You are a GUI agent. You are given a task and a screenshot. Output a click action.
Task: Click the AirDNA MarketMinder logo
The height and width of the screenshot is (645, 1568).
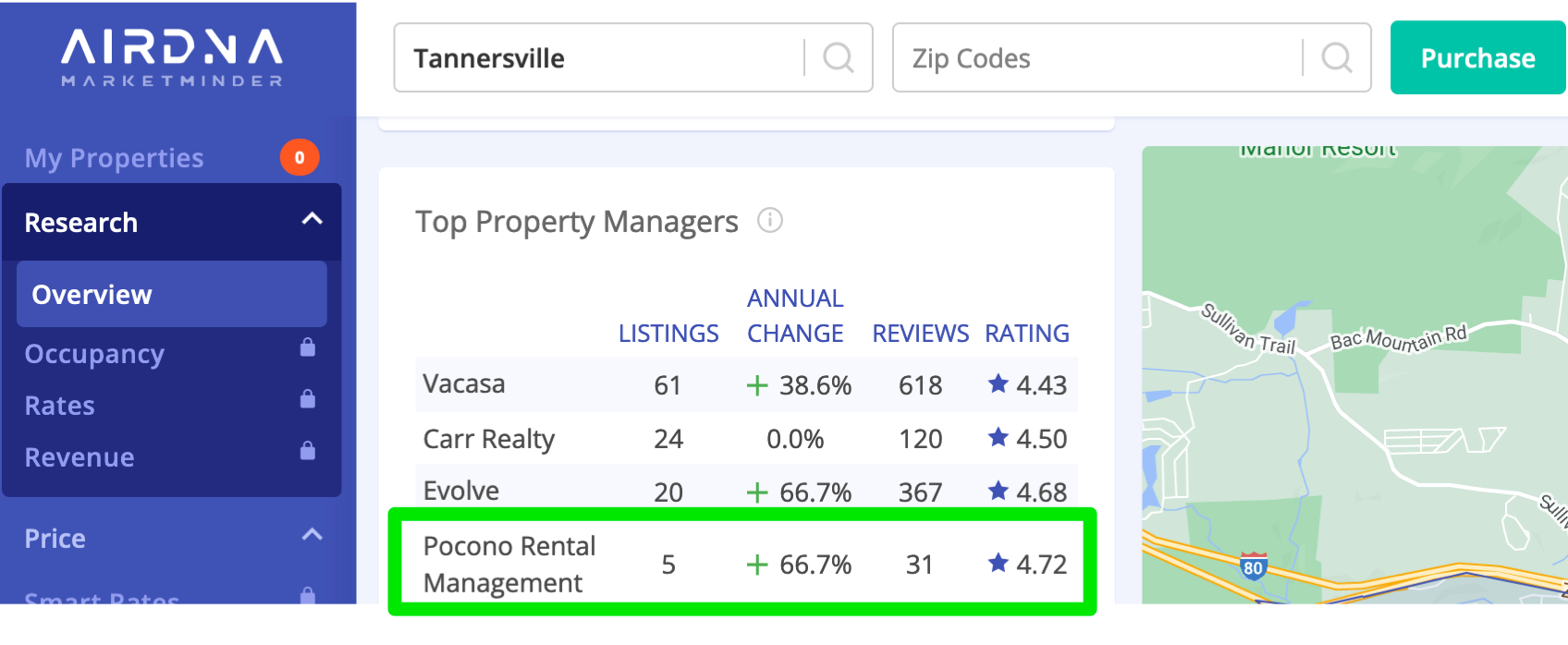click(172, 57)
